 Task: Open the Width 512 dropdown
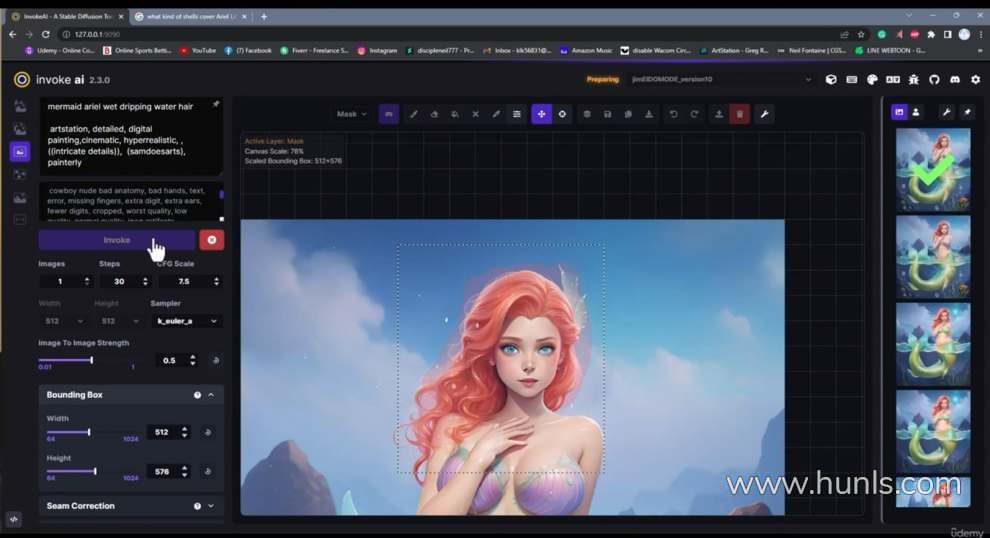coord(64,321)
